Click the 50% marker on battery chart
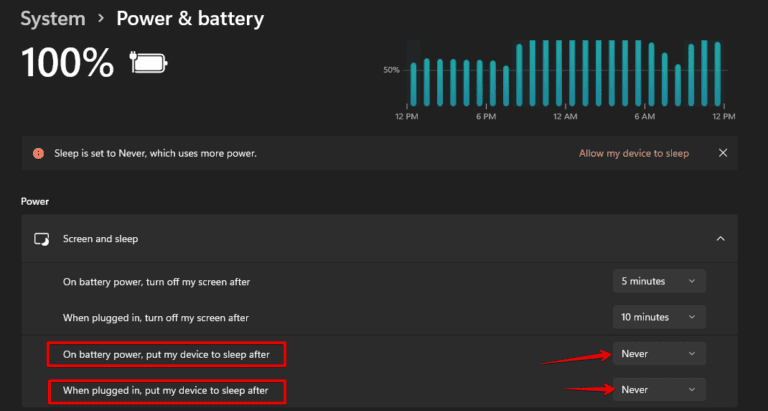This screenshot has height=411, width=768. coord(391,70)
